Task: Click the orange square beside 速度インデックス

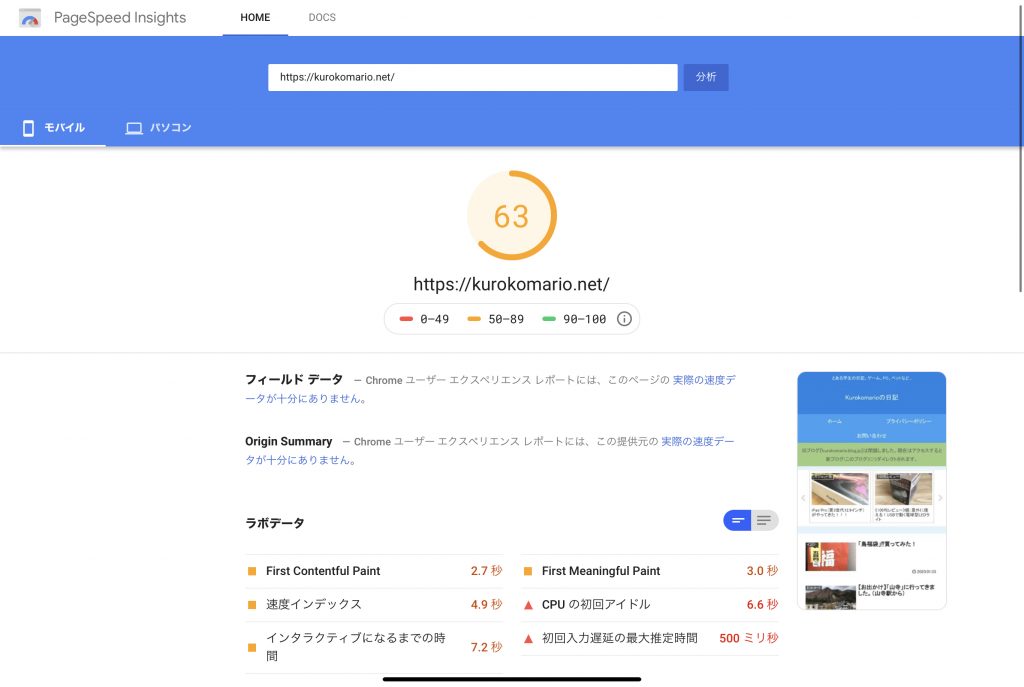Action: click(252, 605)
